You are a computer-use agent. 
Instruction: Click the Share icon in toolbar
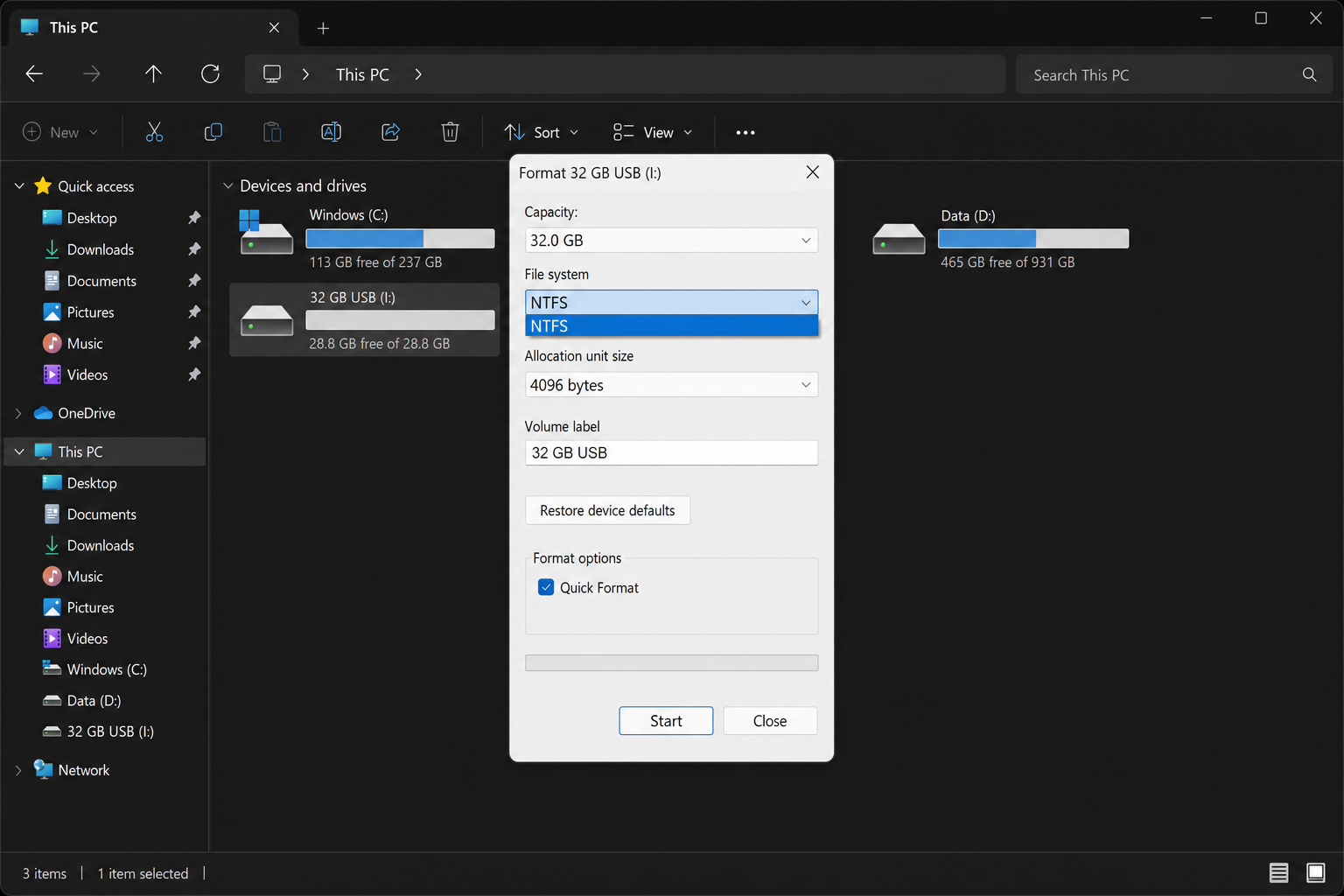pos(390,132)
